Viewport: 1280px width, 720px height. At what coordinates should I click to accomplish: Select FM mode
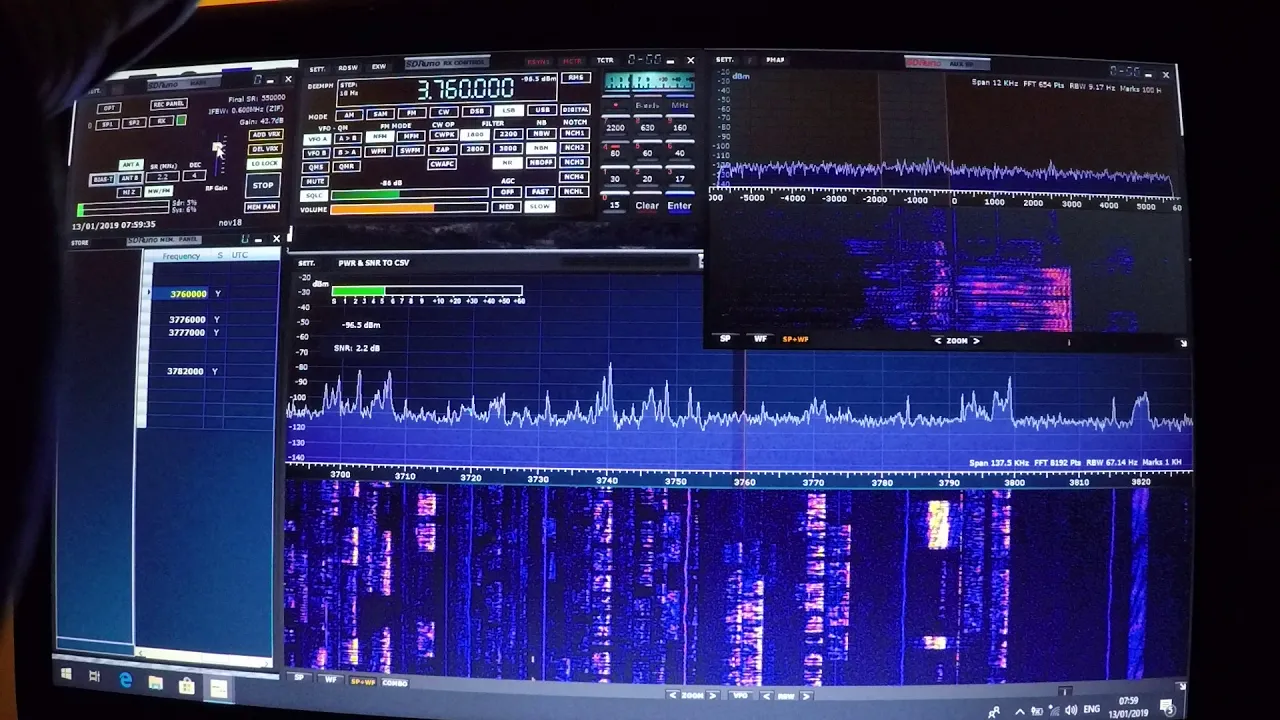point(412,113)
